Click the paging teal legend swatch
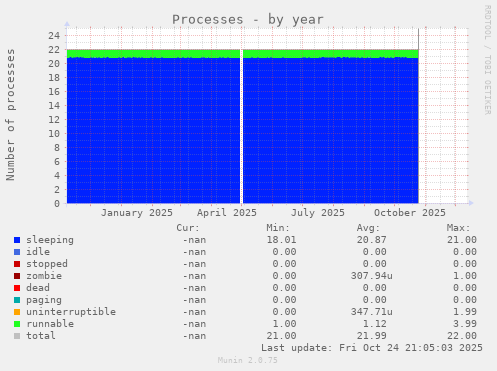This screenshot has width=497, height=371. tap(17, 300)
